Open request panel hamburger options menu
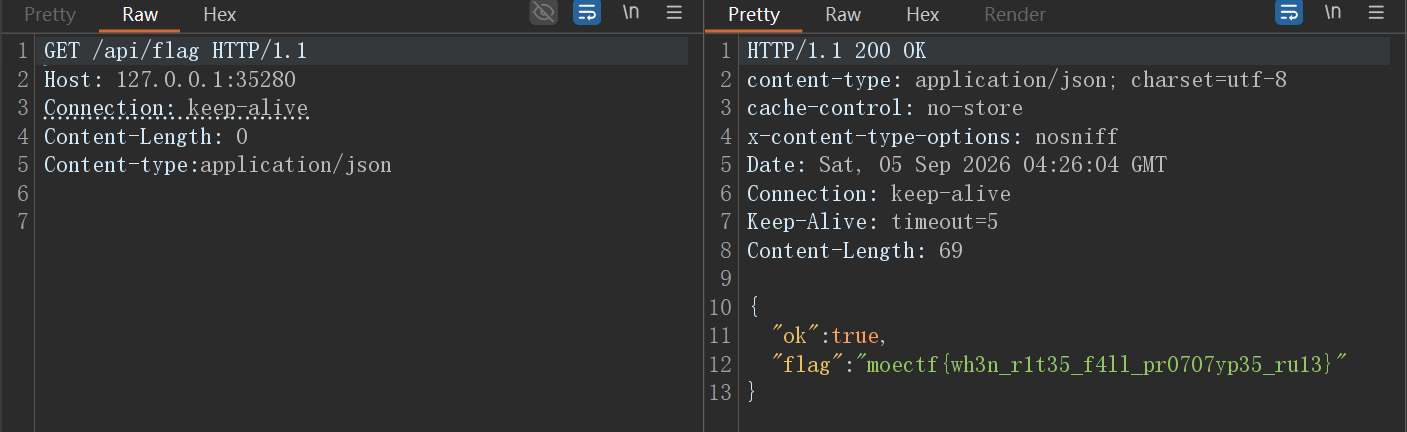This screenshot has width=1407, height=432. (x=674, y=13)
